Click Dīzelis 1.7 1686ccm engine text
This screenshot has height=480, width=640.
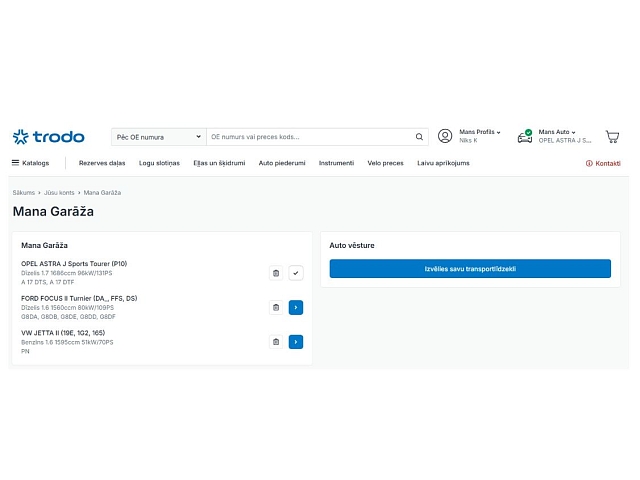(67, 273)
